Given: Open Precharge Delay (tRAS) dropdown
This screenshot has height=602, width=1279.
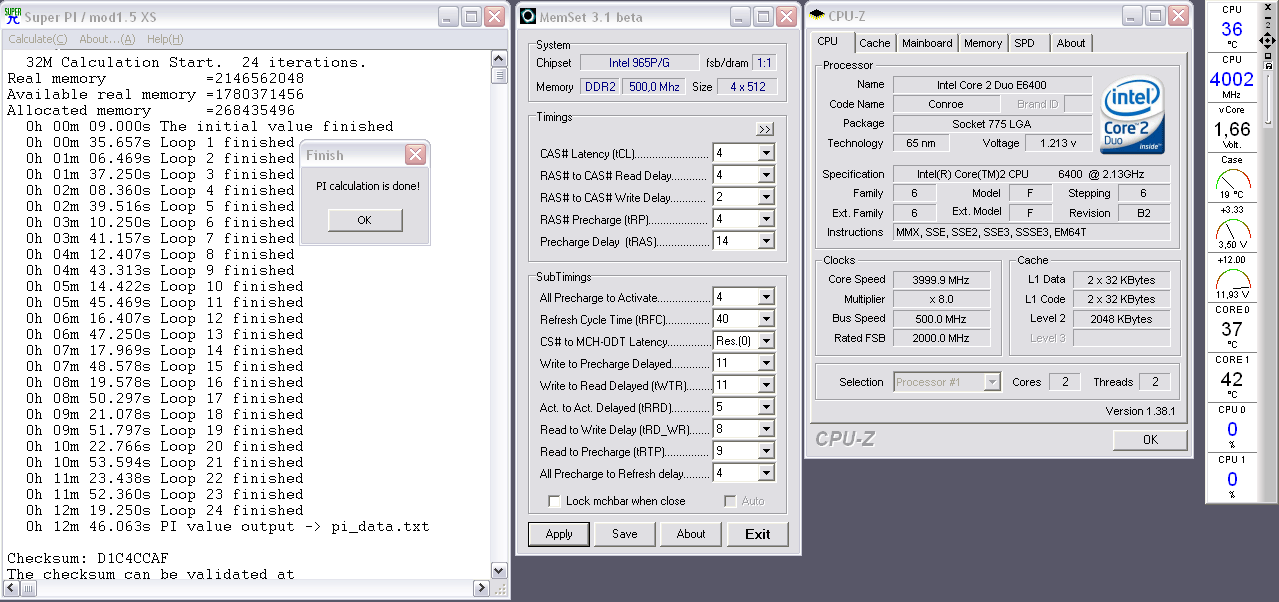Looking at the screenshot, I should (x=766, y=241).
